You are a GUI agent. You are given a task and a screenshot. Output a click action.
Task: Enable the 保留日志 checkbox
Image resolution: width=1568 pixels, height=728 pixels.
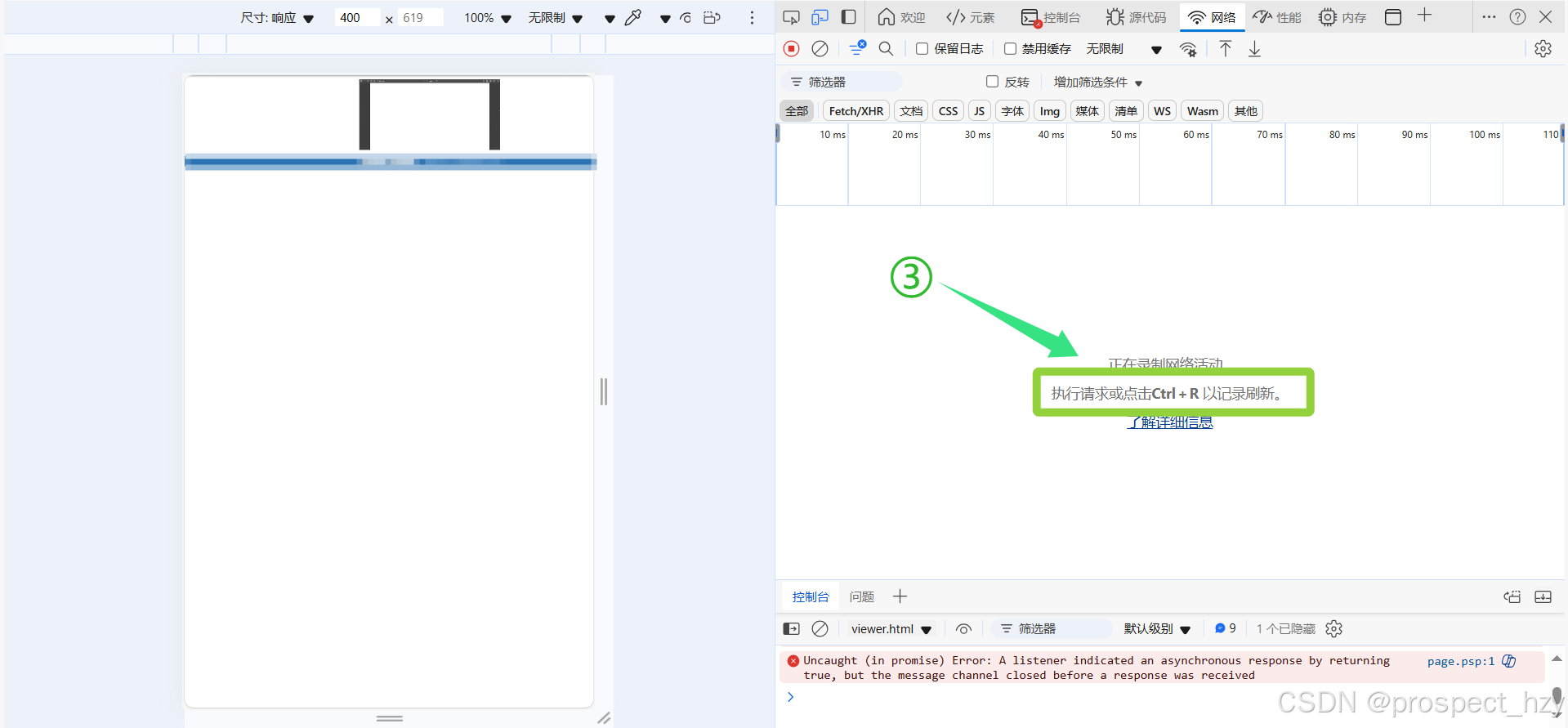922,49
